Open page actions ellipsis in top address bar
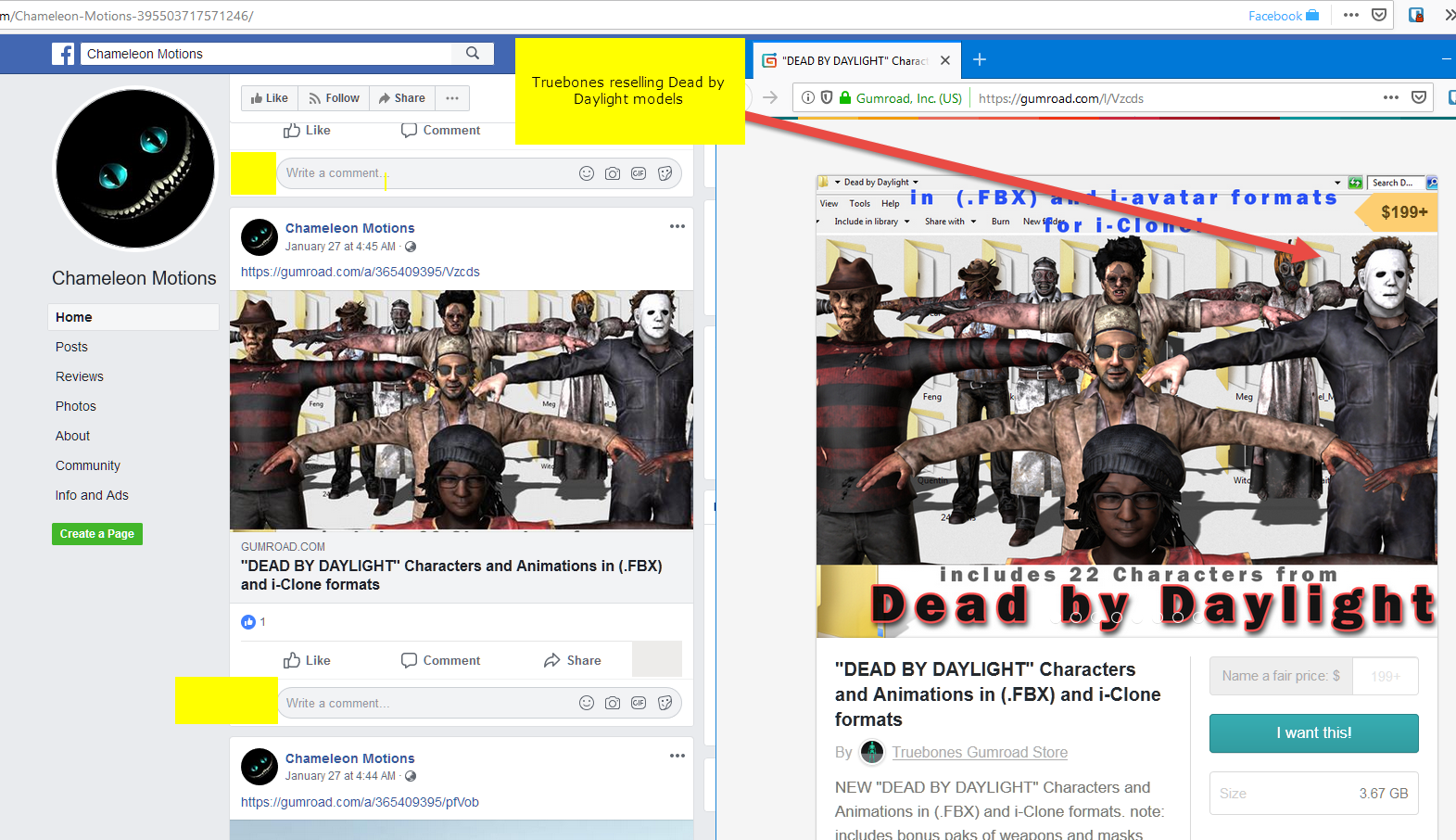This screenshot has height=840, width=1456. (1350, 15)
